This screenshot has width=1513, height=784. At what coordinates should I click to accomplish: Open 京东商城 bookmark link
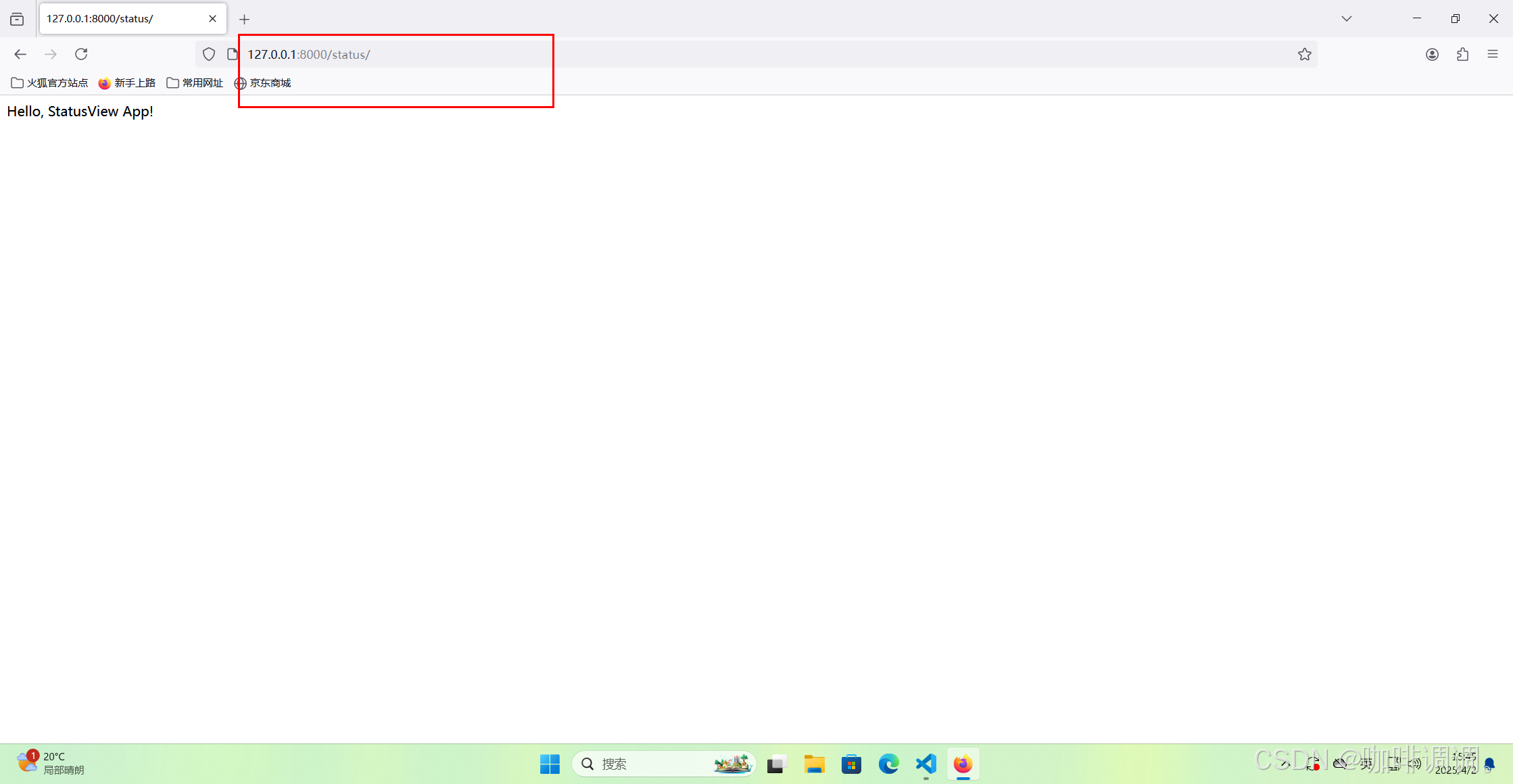pyautogui.click(x=262, y=82)
